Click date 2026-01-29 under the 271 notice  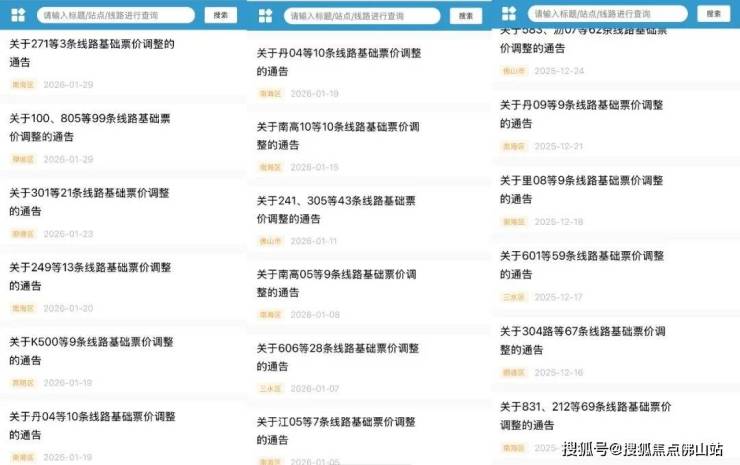[68, 85]
